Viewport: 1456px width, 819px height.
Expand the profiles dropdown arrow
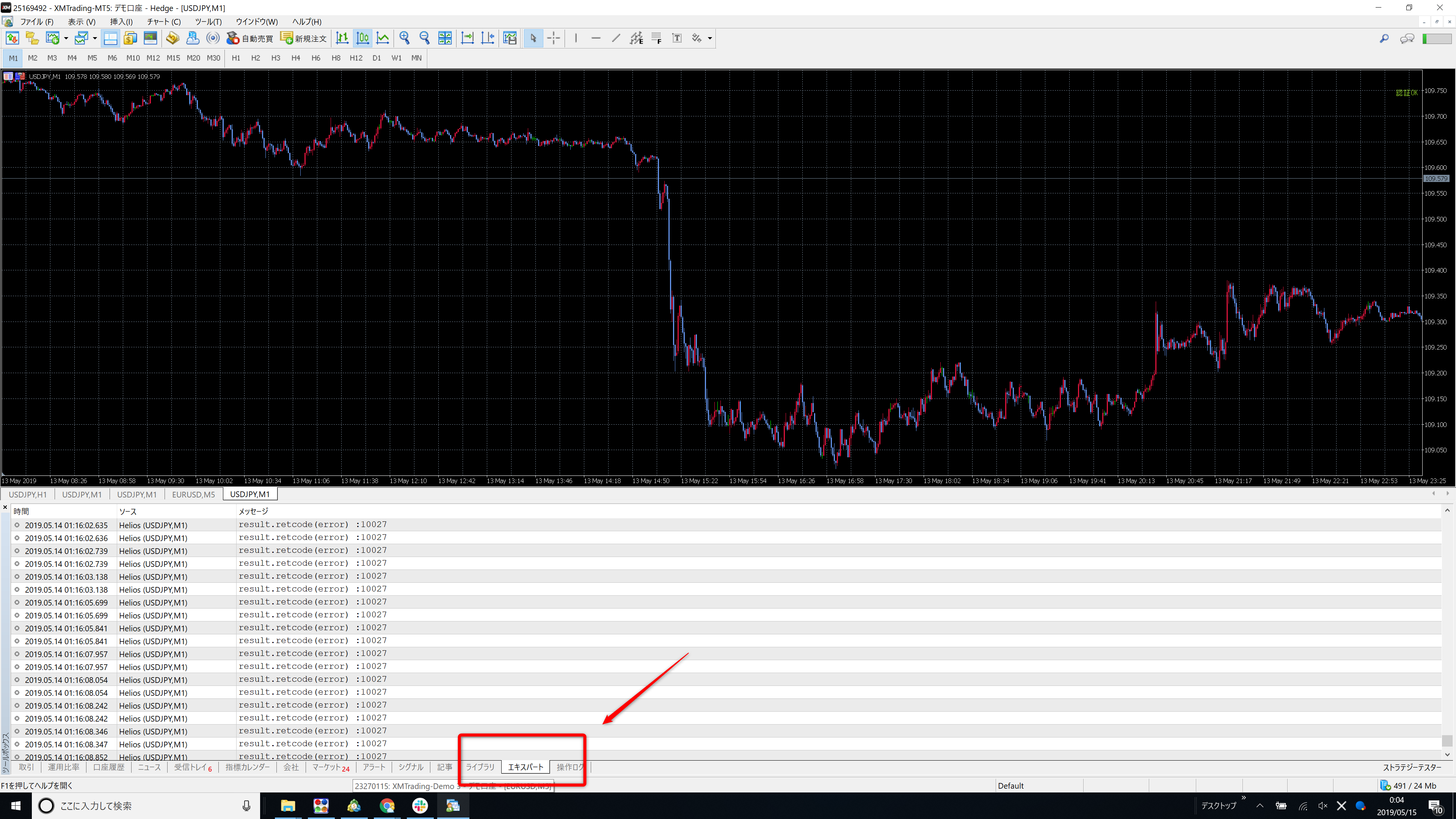tap(95, 38)
